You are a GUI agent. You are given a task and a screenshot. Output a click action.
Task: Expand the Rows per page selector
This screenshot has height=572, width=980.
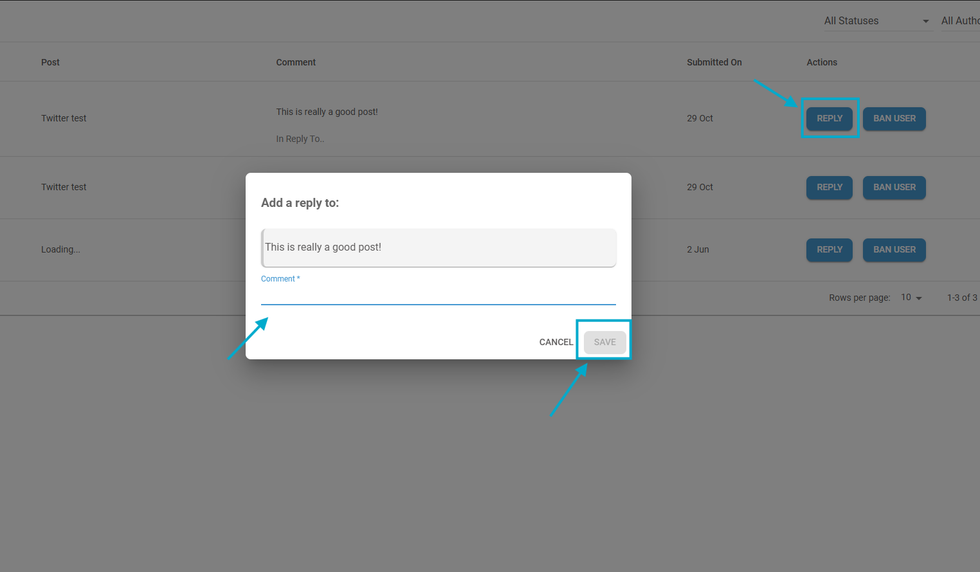tap(911, 298)
